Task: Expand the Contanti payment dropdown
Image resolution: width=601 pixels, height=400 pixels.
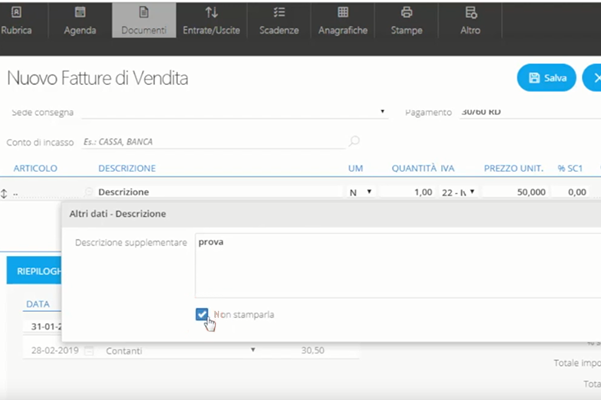Action: (x=252, y=350)
